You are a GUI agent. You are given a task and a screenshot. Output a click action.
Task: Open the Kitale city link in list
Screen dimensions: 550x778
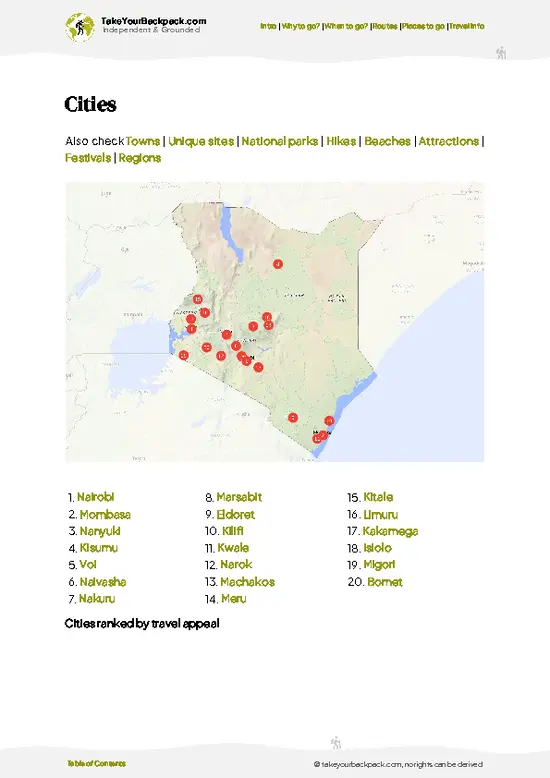[378, 497]
